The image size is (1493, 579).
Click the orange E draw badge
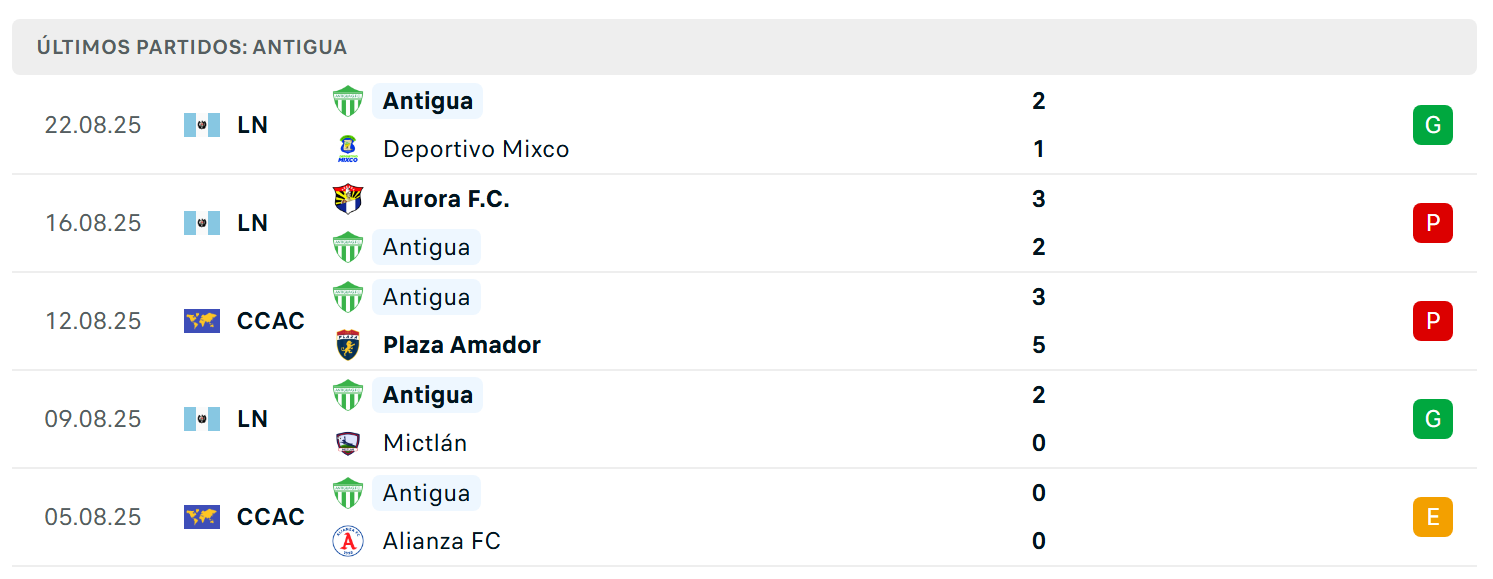1432,517
